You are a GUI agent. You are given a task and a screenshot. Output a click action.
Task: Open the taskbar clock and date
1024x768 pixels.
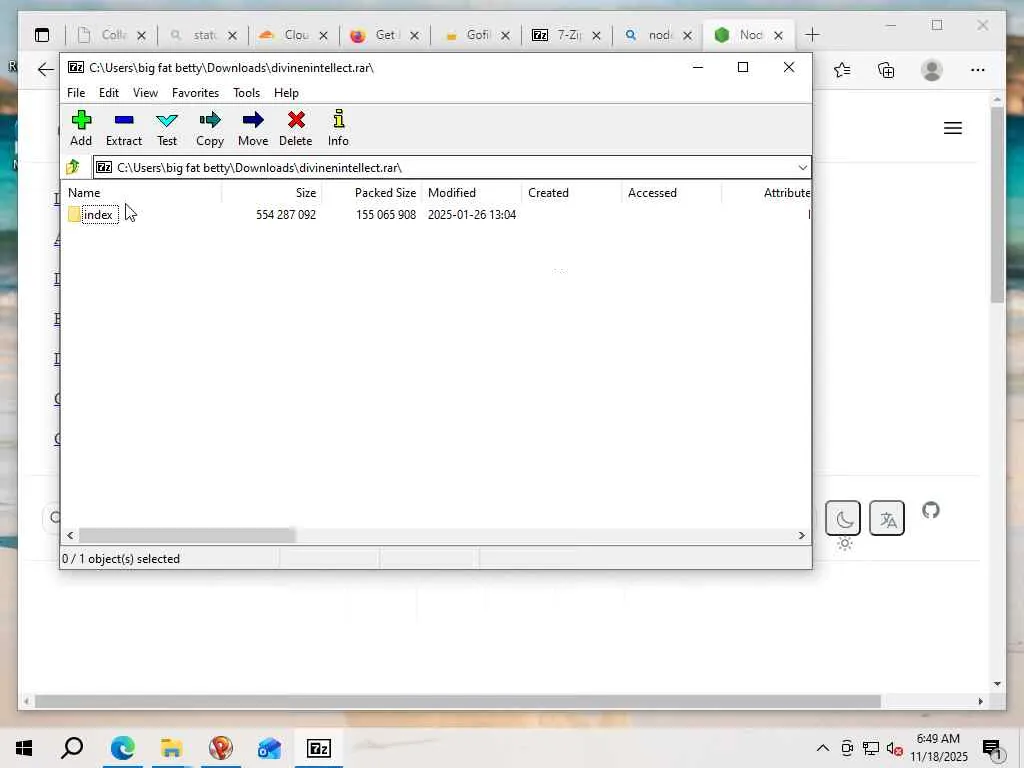coord(938,748)
